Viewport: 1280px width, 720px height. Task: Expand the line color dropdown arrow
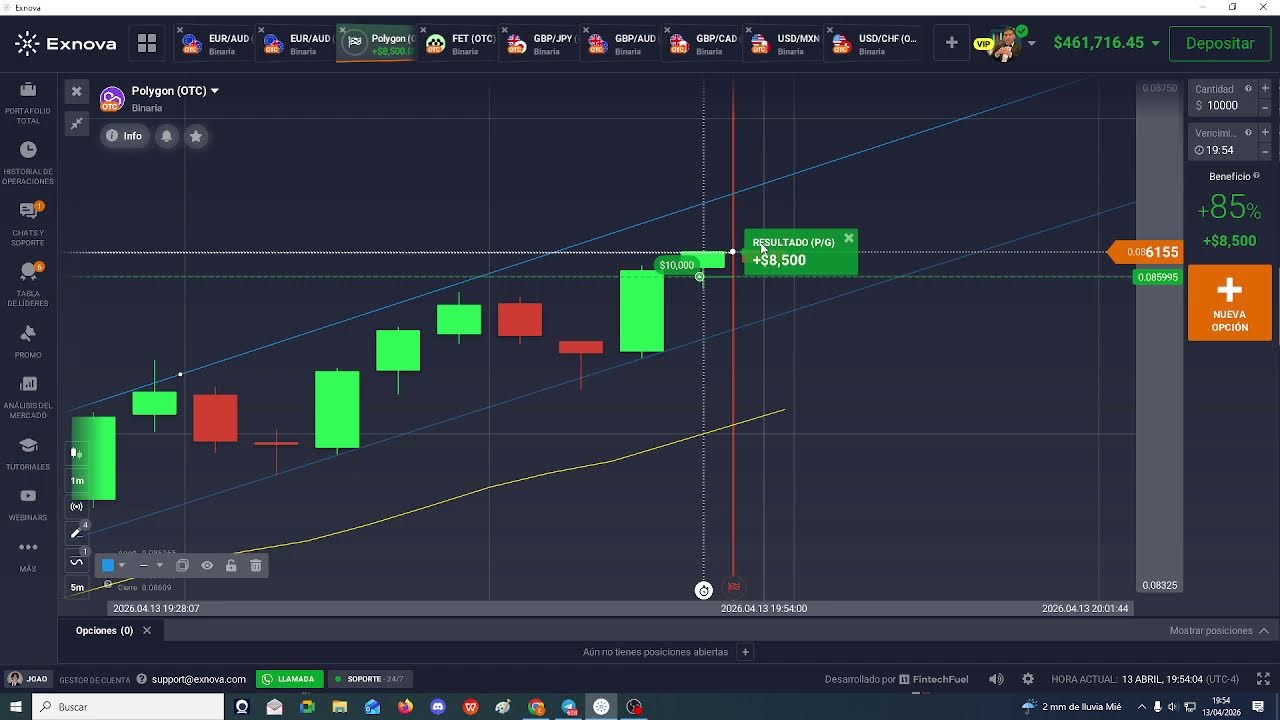122,565
